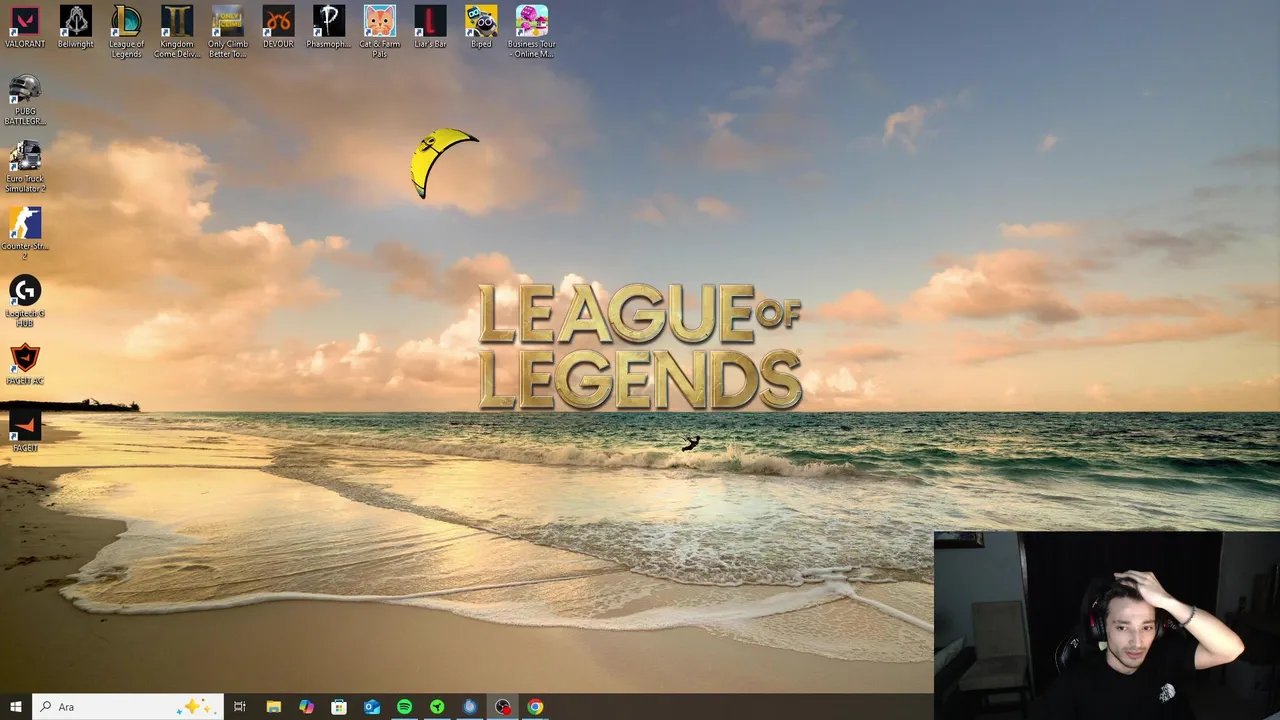Launch the Bellwright game shortcut
This screenshot has width=1280, height=720.
pyautogui.click(x=75, y=27)
